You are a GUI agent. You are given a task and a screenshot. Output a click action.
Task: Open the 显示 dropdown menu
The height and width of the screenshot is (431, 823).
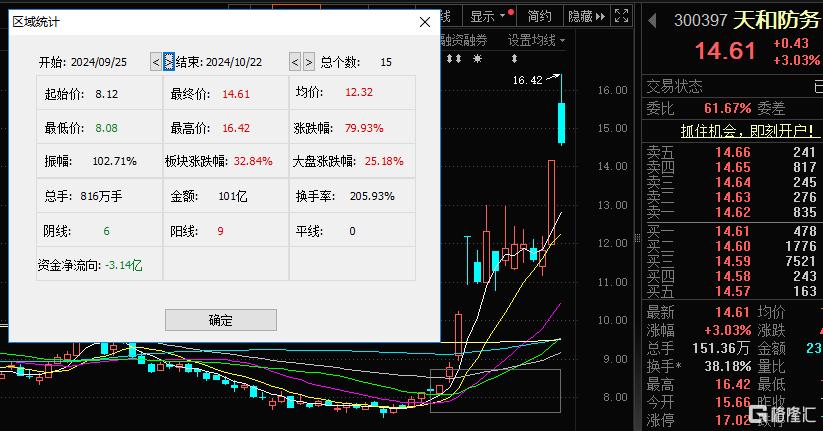click(490, 16)
